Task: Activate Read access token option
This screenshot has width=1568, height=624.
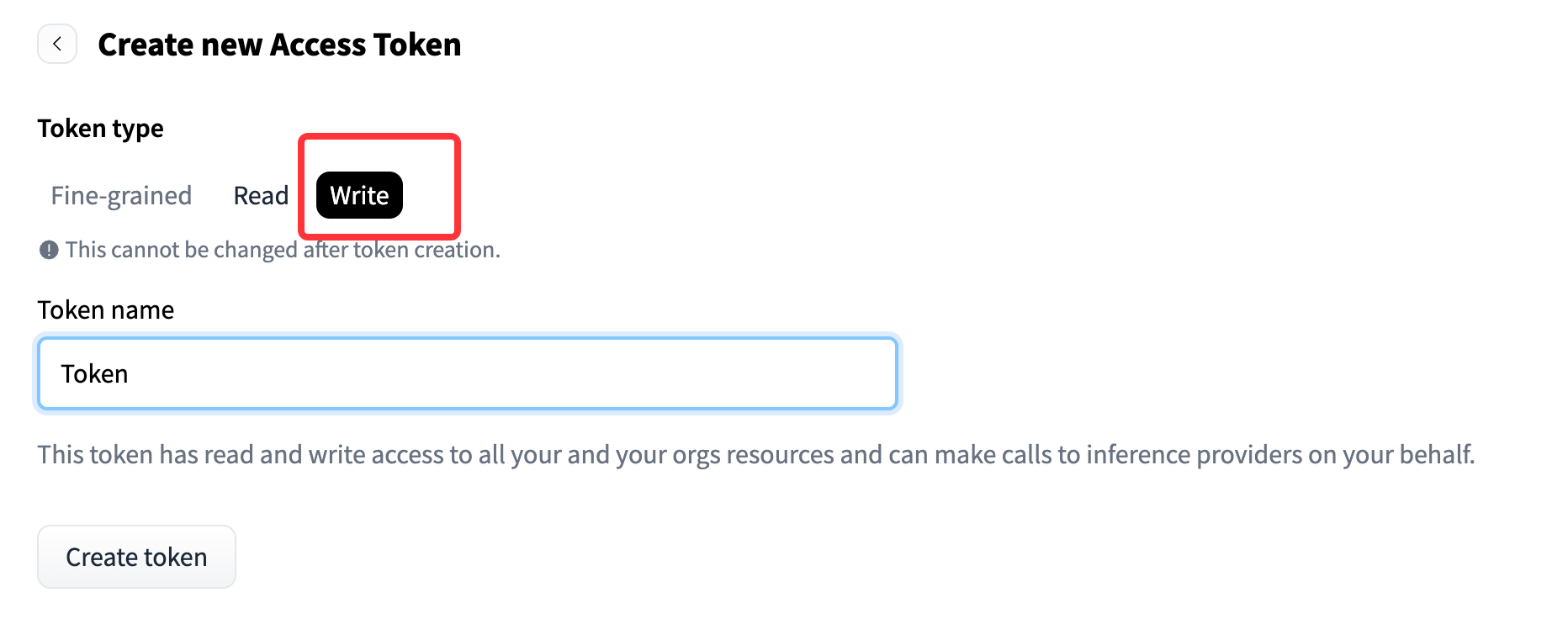Action: pyautogui.click(x=261, y=195)
